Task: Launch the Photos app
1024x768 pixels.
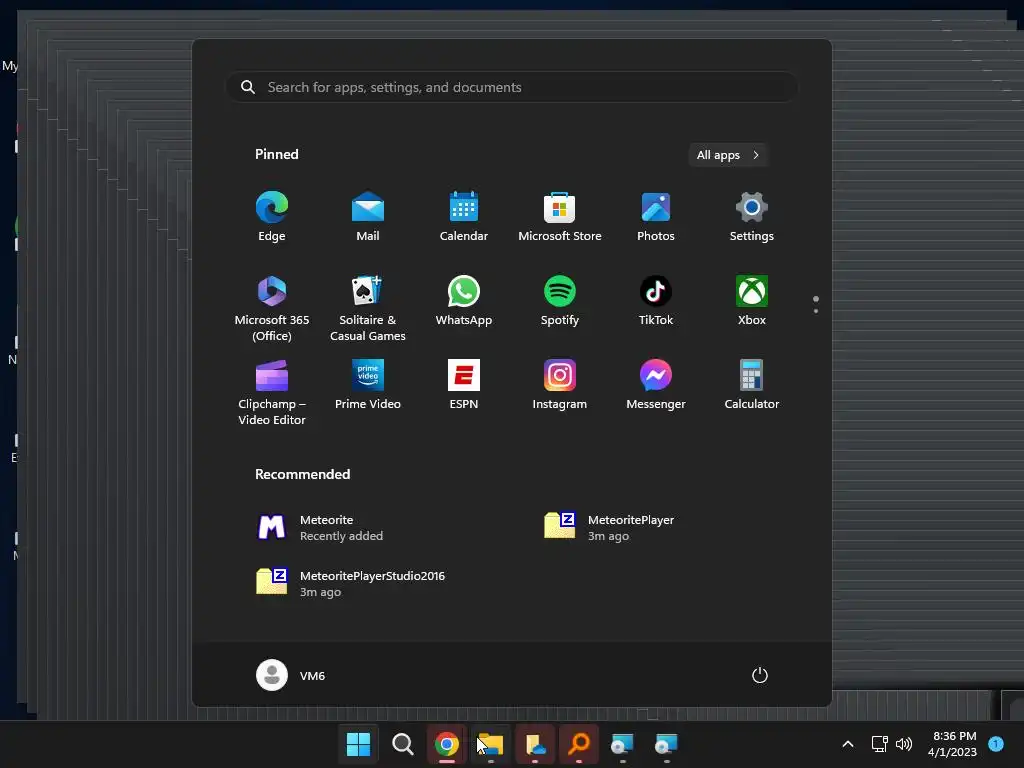Action: point(656,217)
